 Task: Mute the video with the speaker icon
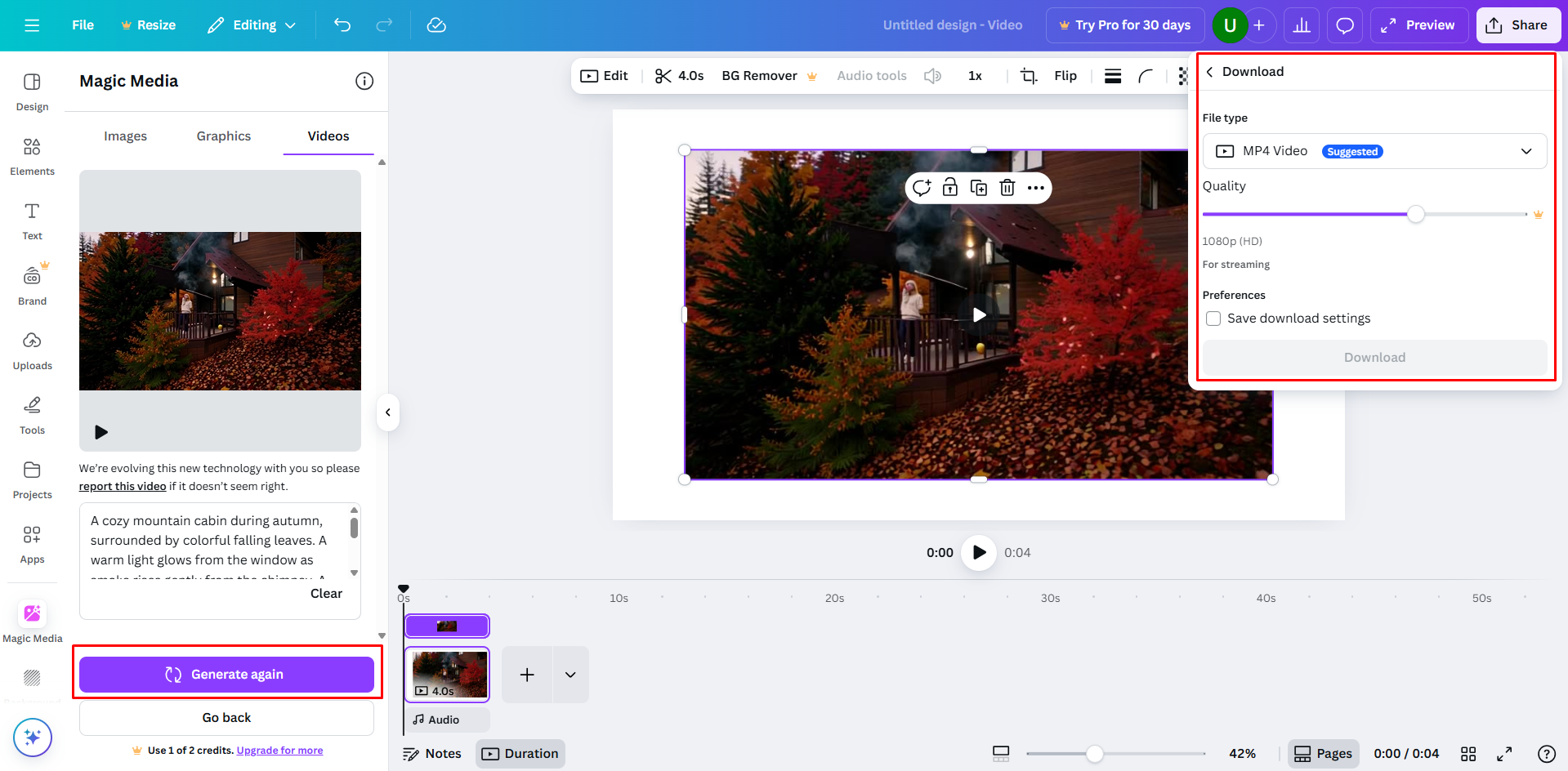(932, 75)
